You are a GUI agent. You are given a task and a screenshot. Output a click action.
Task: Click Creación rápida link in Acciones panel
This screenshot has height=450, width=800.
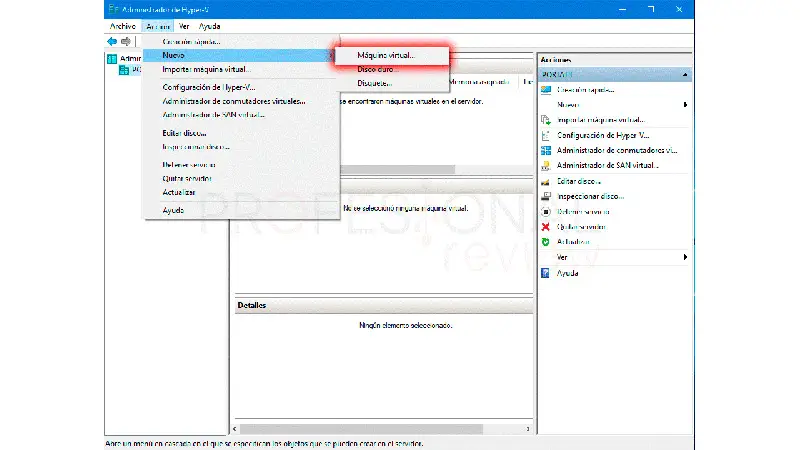(x=586, y=90)
